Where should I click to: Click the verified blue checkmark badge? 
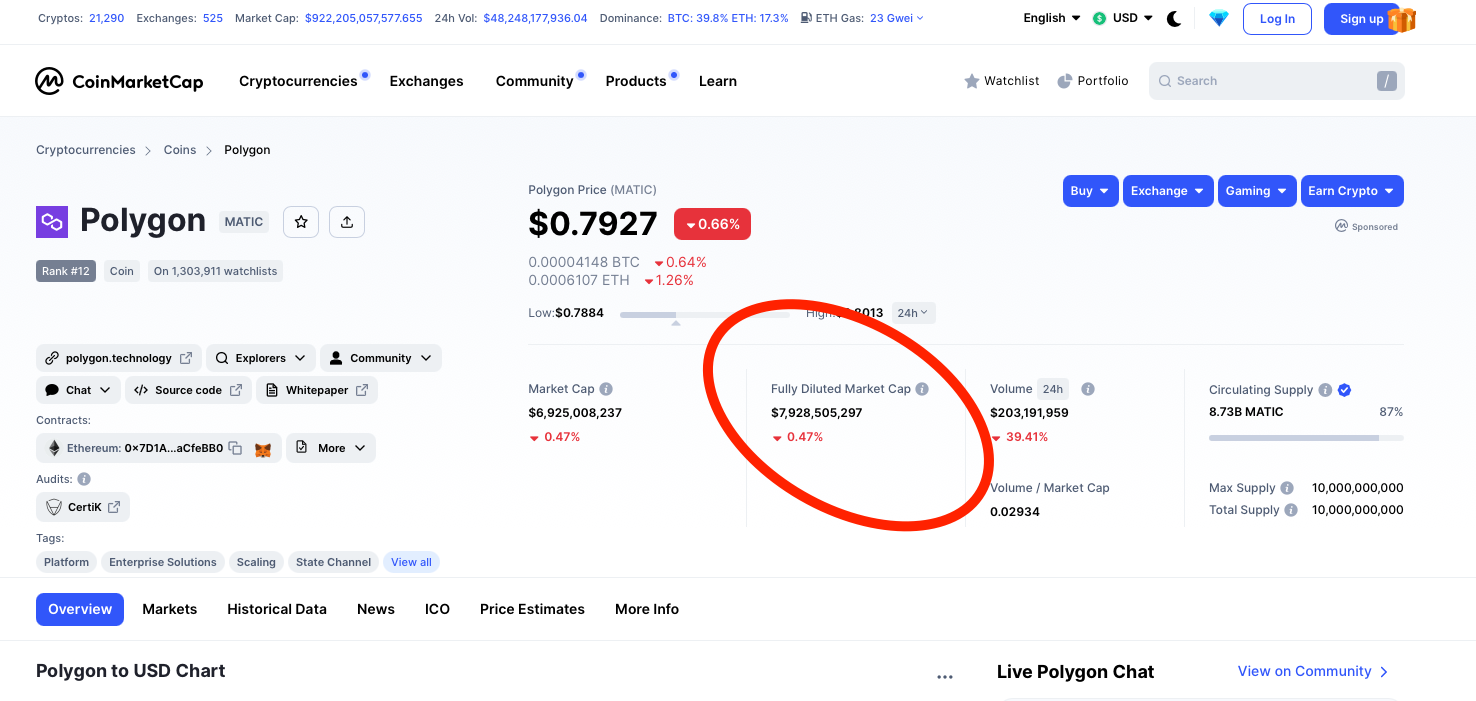1345,390
